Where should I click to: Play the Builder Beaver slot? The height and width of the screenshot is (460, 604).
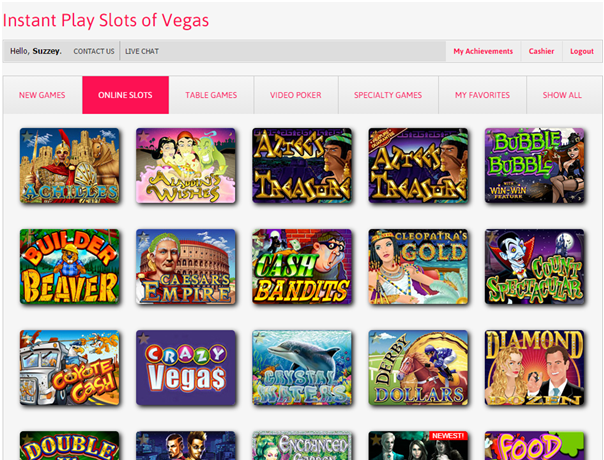point(70,267)
